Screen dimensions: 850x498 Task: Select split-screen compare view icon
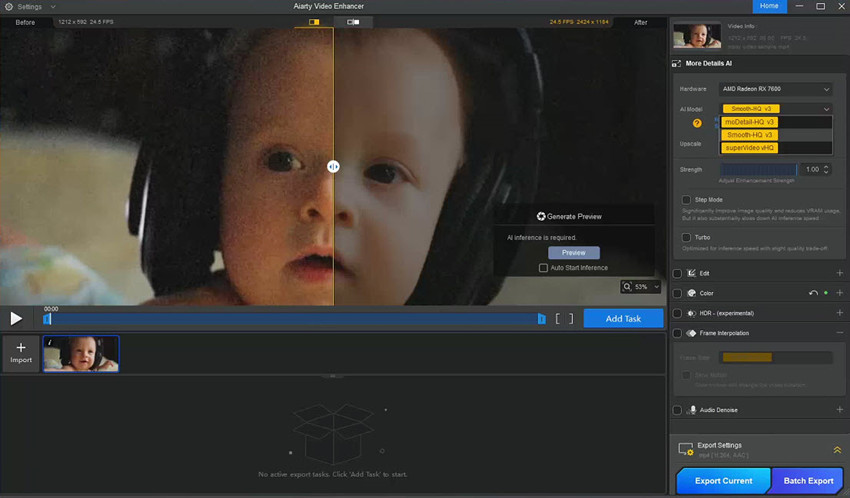coord(314,22)
